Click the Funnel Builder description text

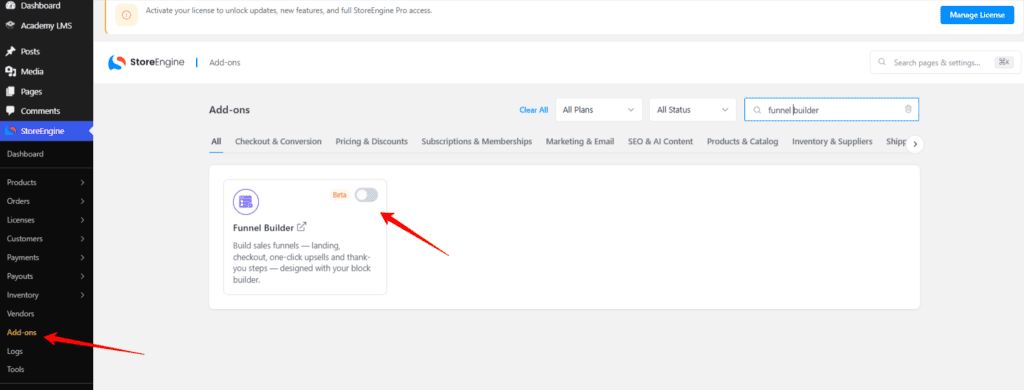click(302, 263)
